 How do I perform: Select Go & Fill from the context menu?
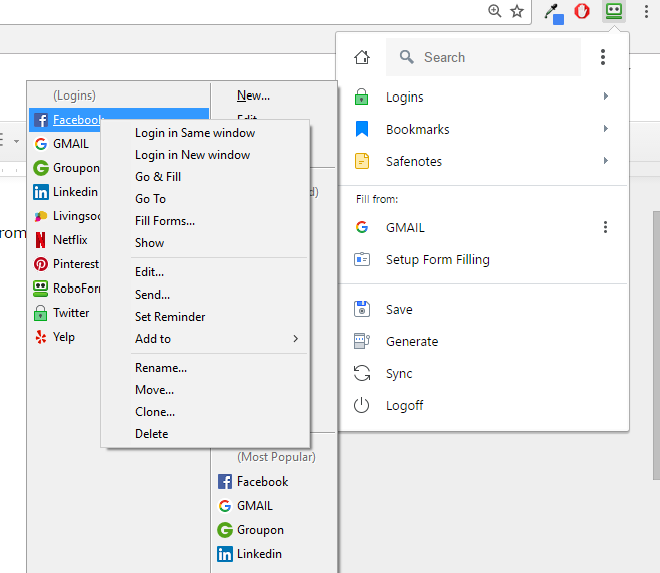click(x=158, y=177)
